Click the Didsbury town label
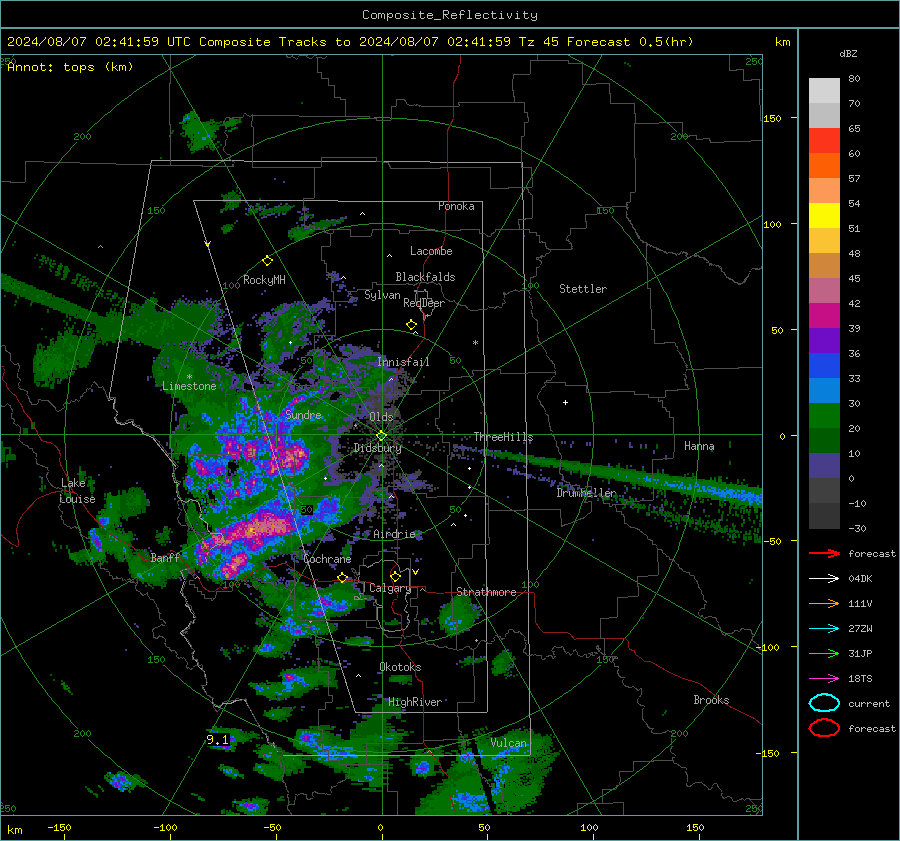The width and height of the screenshot is (900, 841). (x=377, y=448)
